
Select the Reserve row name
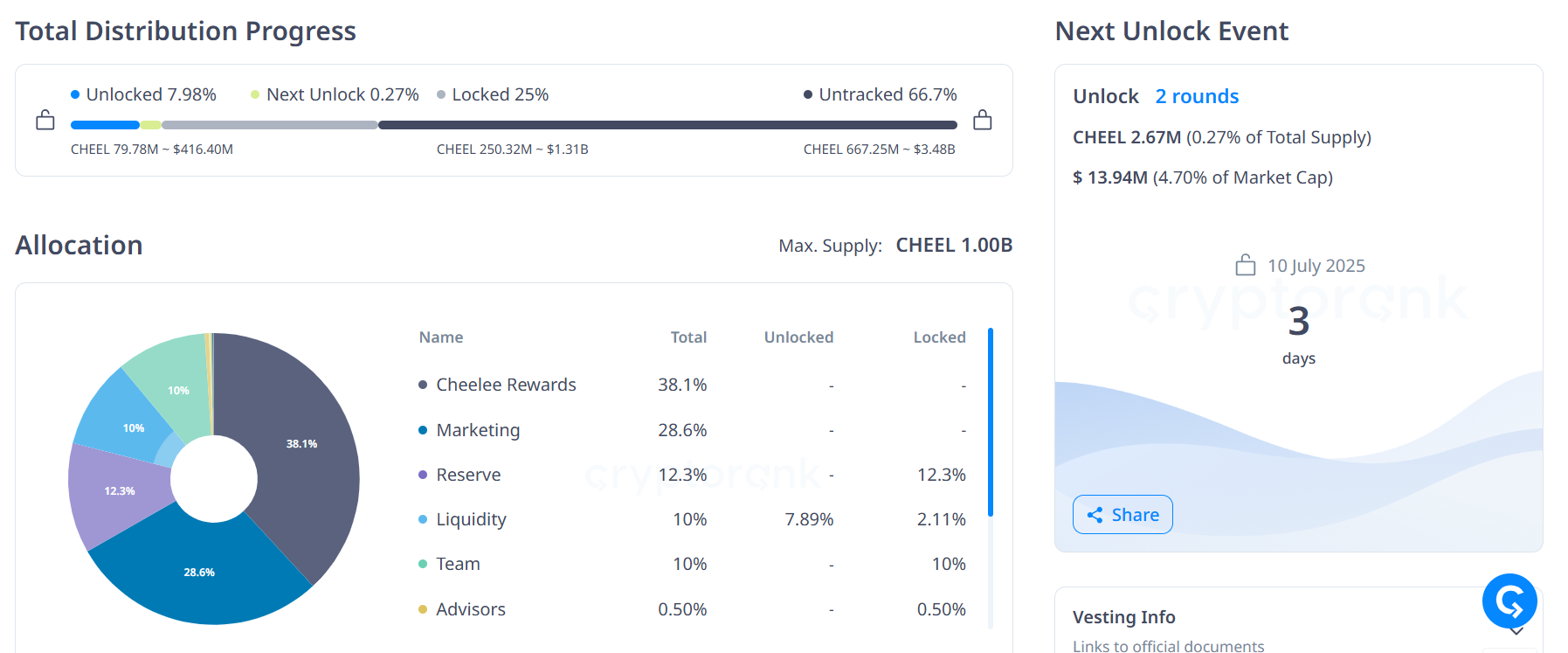(468, 475)
